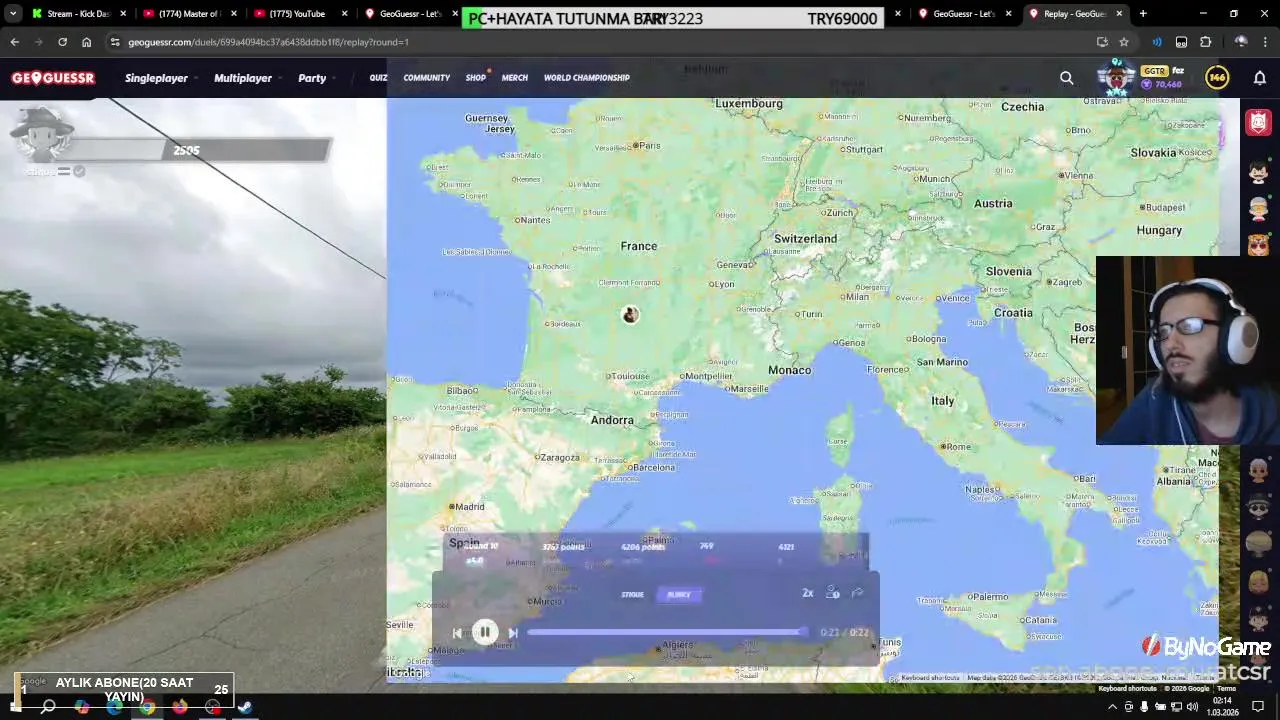Switch to (1774) Master of tab
This screenshot has height=720, width=1280.
[188, 14]
